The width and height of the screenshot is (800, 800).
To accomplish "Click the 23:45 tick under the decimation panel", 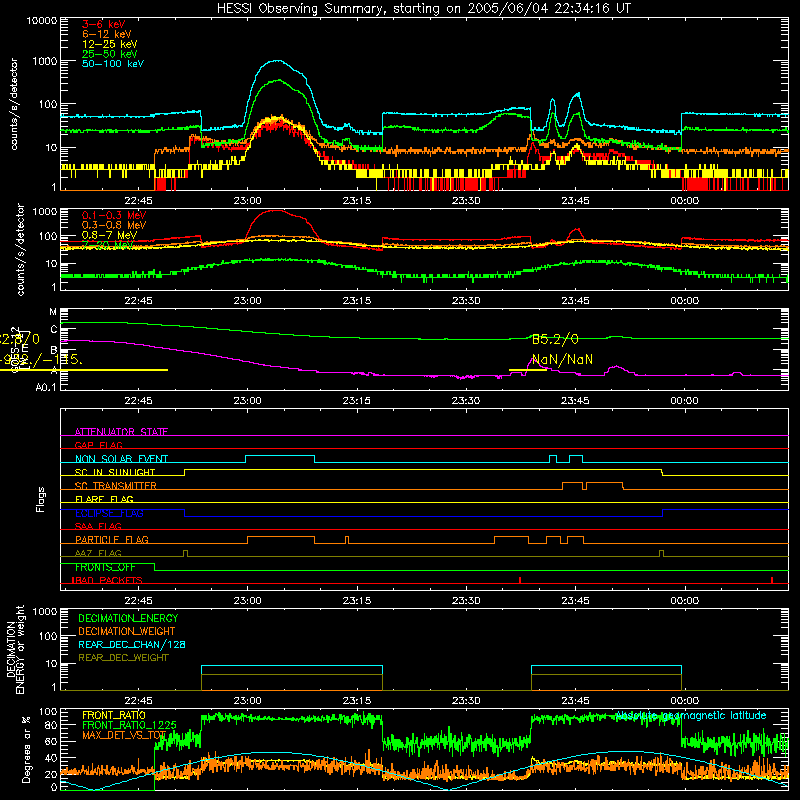I will pyautogui.click(x=576, y=701).
